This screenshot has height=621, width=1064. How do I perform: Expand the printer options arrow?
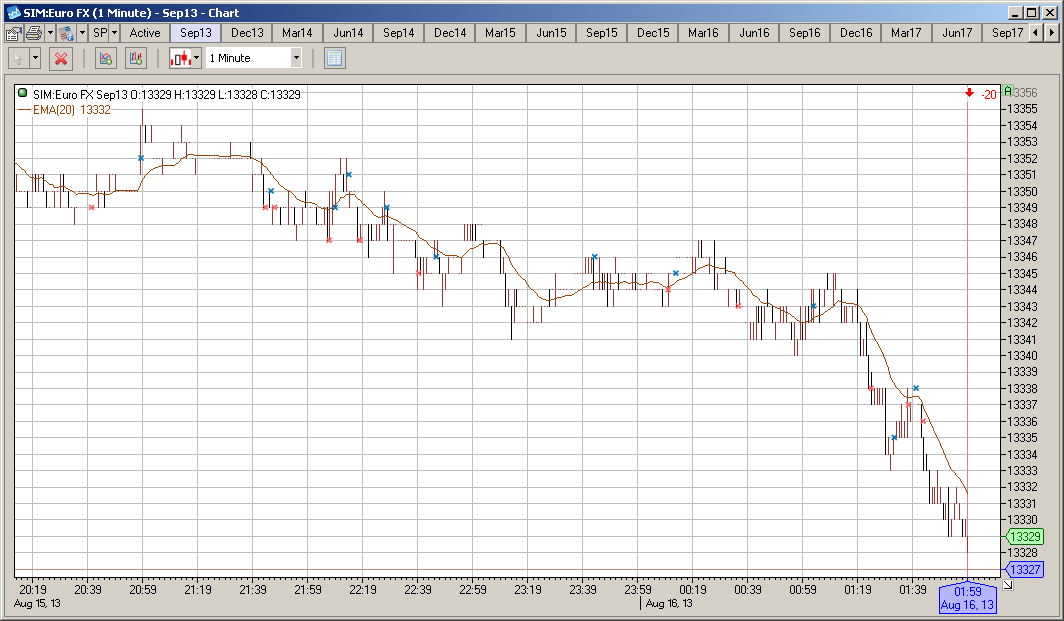click(50, 33)
